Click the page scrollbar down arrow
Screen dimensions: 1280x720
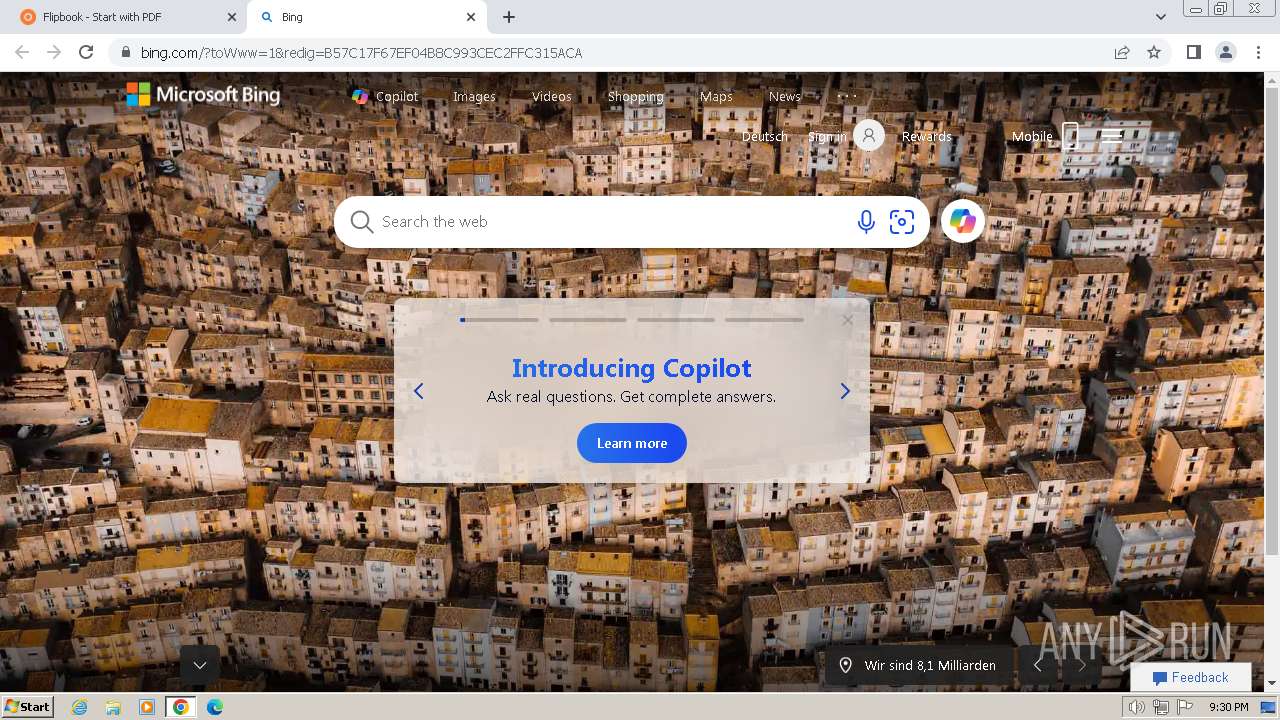coord(1272,683)
